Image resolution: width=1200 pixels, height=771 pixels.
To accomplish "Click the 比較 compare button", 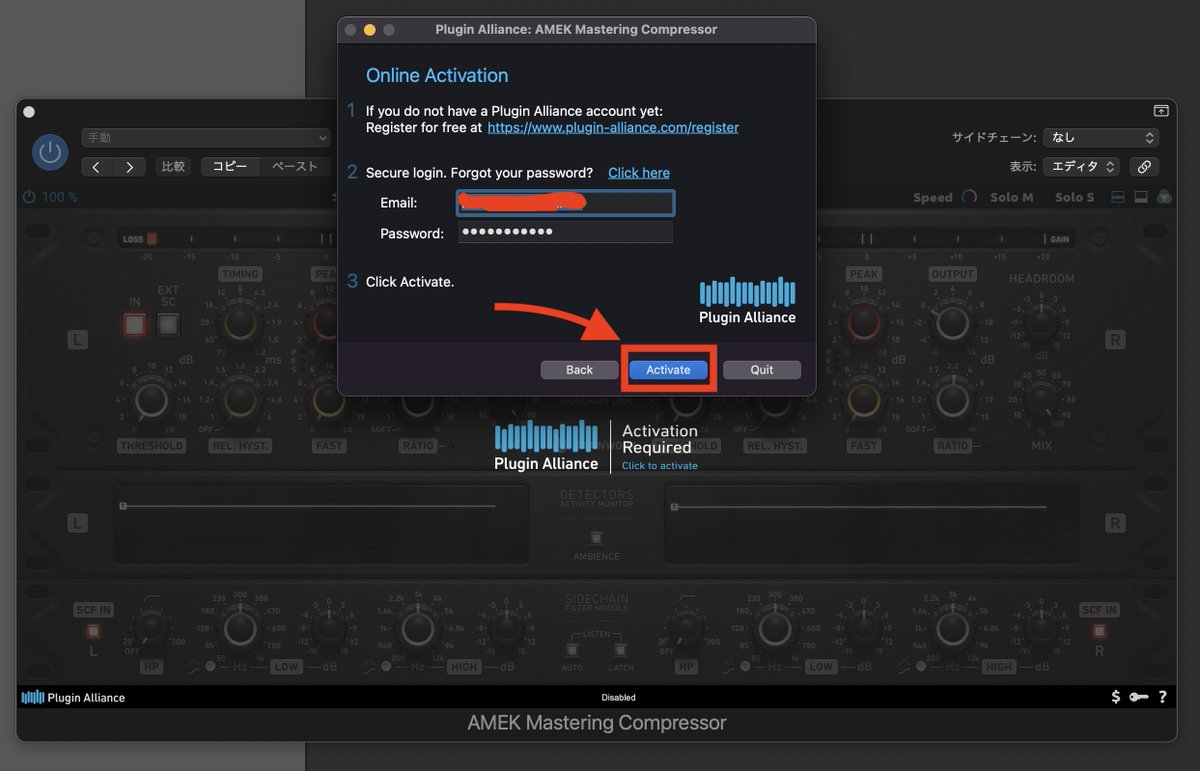I will tap(174, 167).
